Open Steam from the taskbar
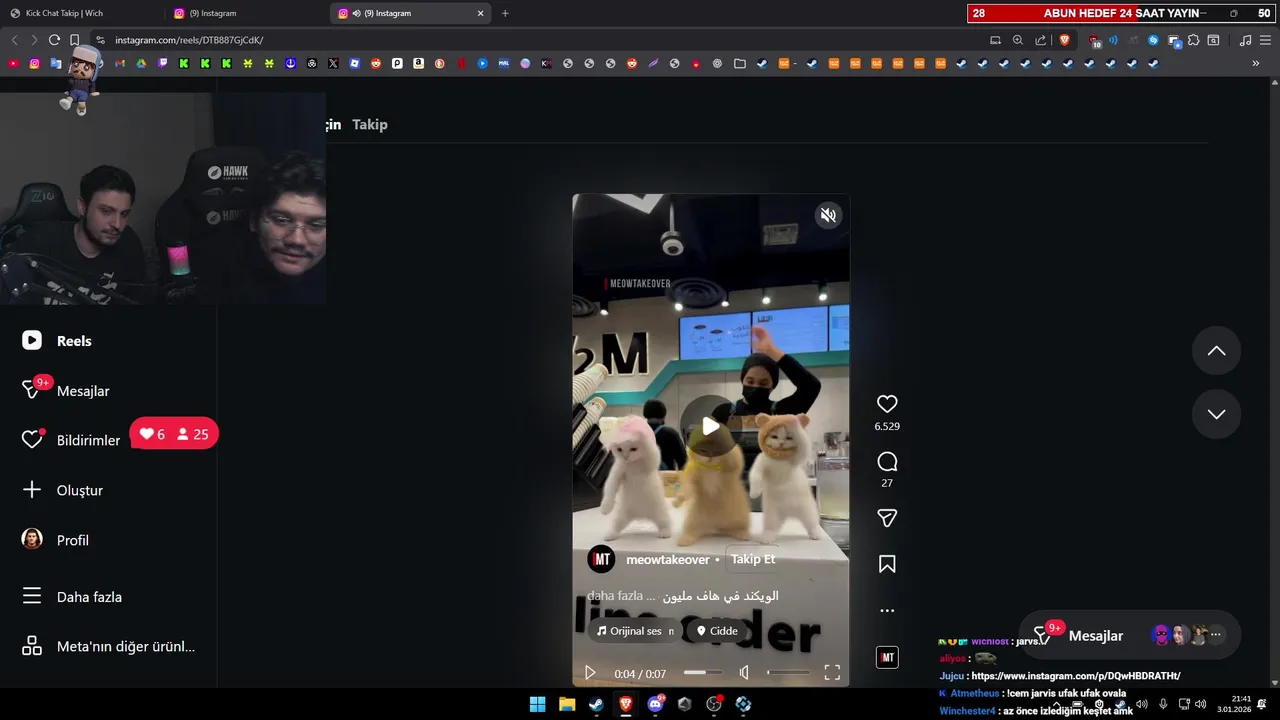Image resolution: width=1280 pixels, height=720 pixels. coord(596,704)
